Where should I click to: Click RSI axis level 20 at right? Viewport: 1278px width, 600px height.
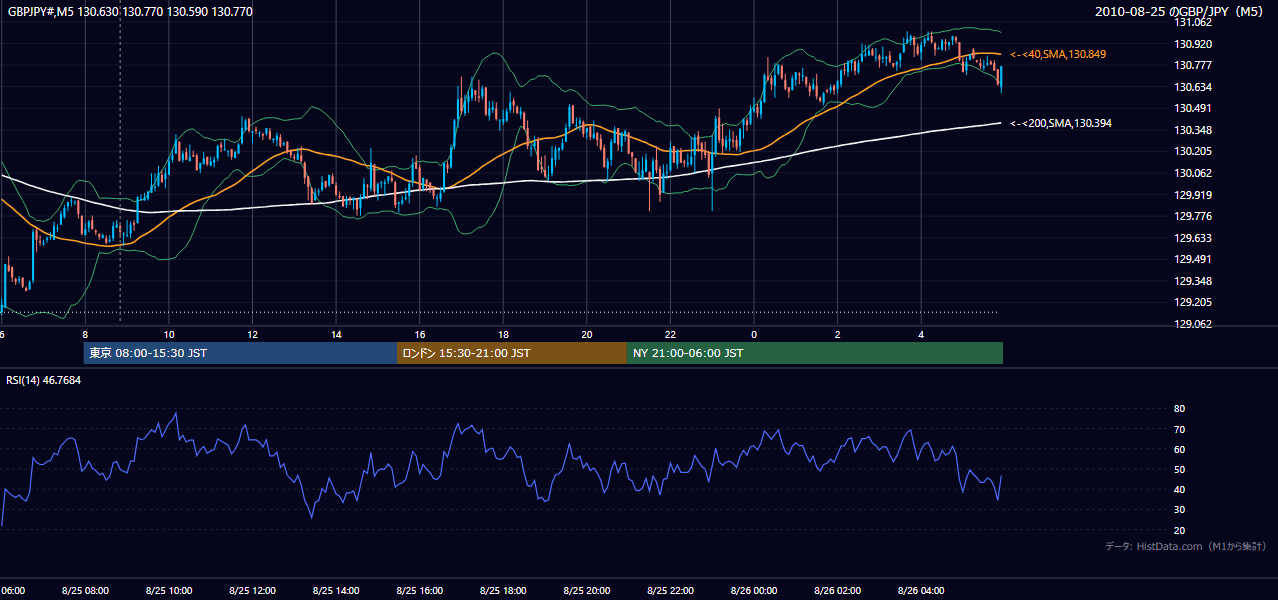(x=1179, y=530)
